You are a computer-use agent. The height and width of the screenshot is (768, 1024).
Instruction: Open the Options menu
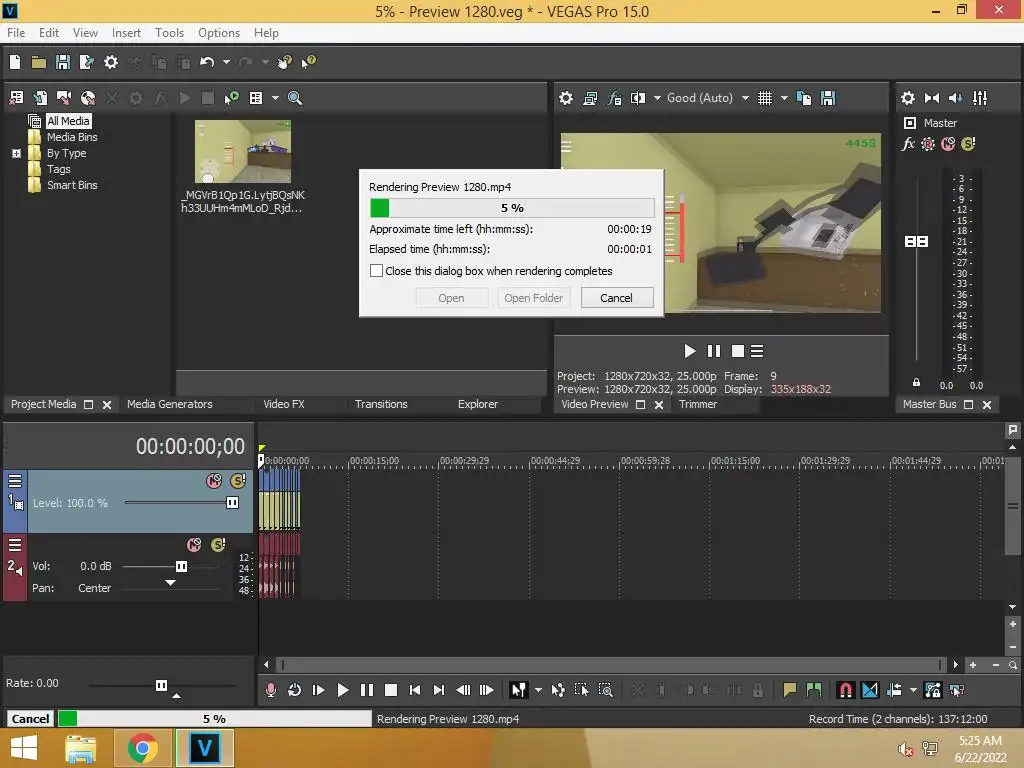click(219, 33)
